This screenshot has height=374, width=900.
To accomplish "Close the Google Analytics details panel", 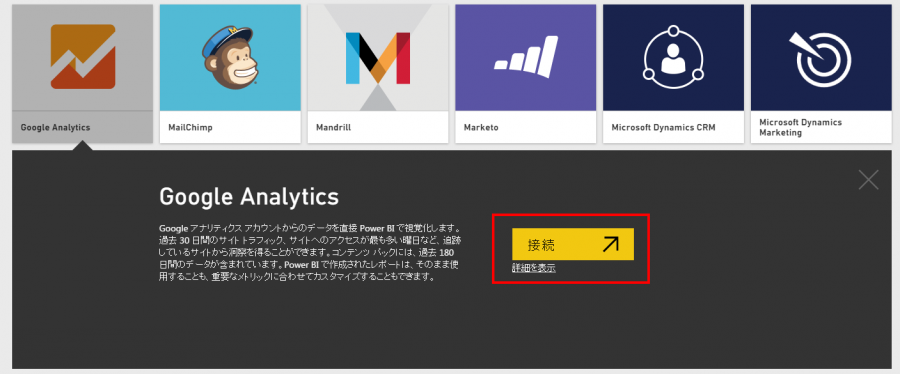I will [868, 180].
